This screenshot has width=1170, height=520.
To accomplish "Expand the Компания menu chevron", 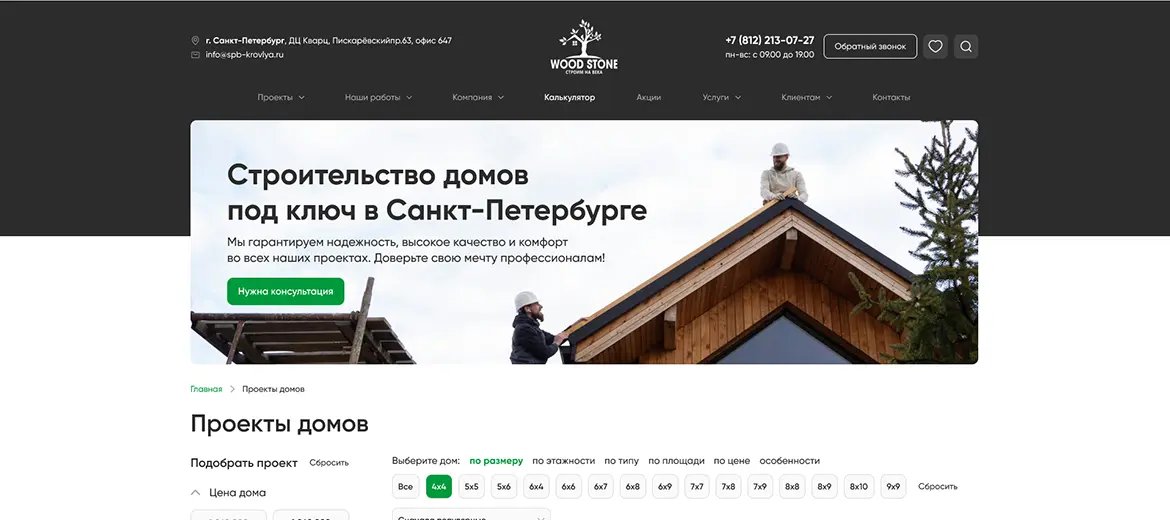I will tap(501, 98).
